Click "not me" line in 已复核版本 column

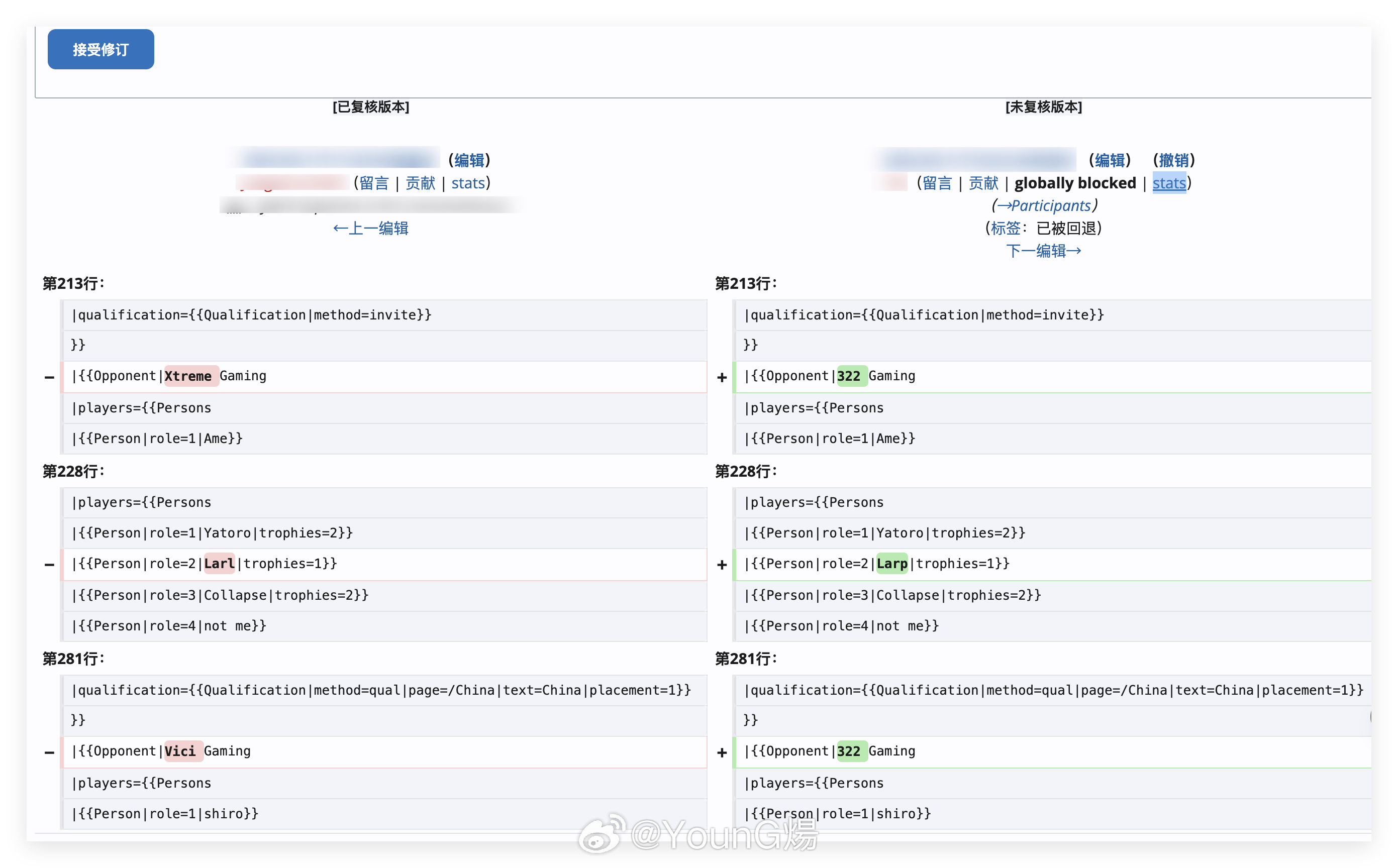tap(384, 626)
